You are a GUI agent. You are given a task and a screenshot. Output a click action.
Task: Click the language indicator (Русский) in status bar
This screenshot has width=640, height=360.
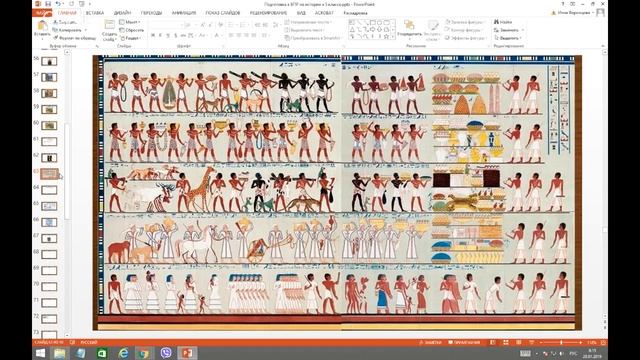[x=89, y=342]
